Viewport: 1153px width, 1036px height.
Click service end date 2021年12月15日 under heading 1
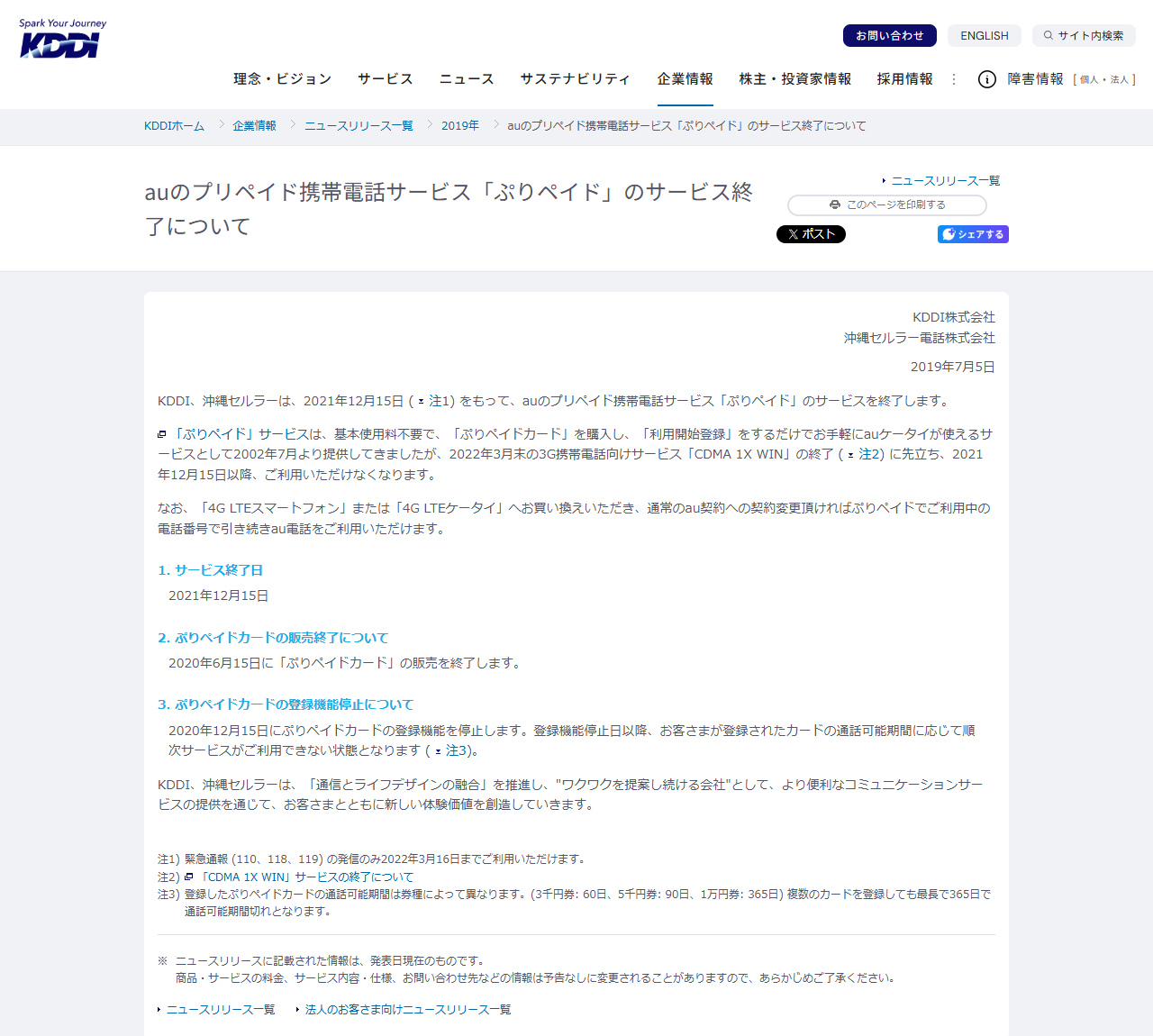coord(219,595)
